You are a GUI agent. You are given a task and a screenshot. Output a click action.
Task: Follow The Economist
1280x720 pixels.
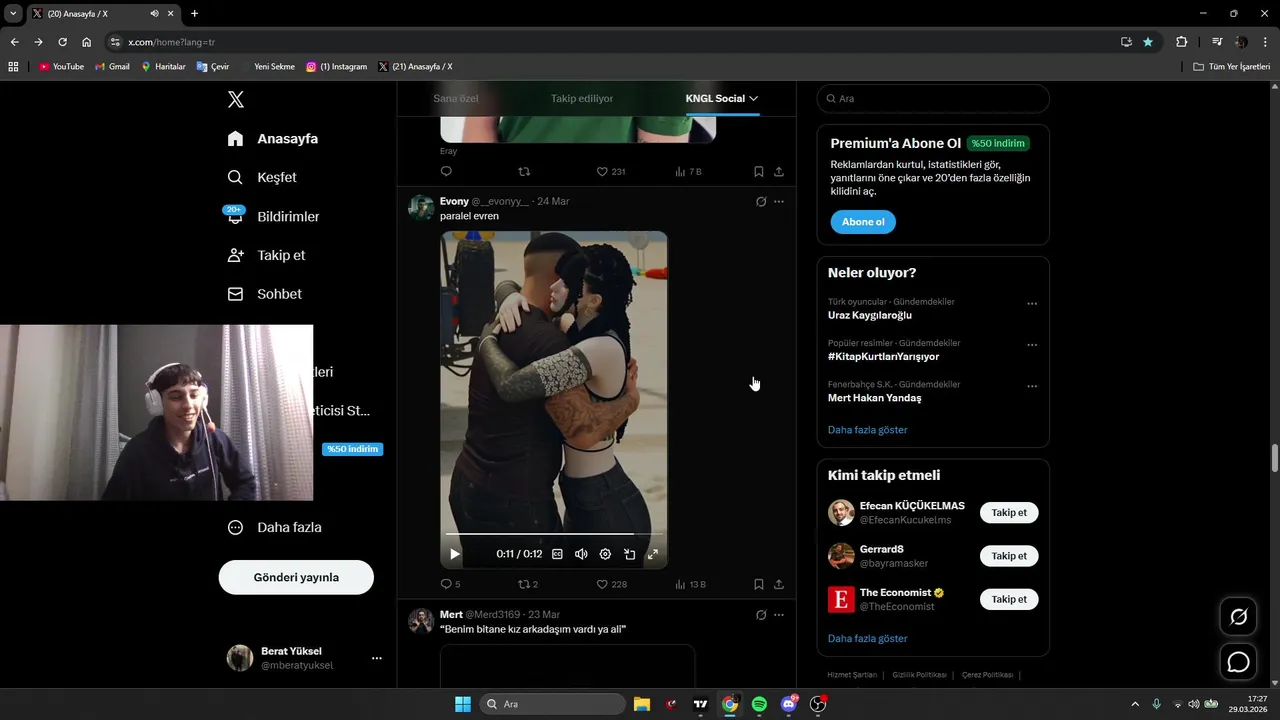1009,599
